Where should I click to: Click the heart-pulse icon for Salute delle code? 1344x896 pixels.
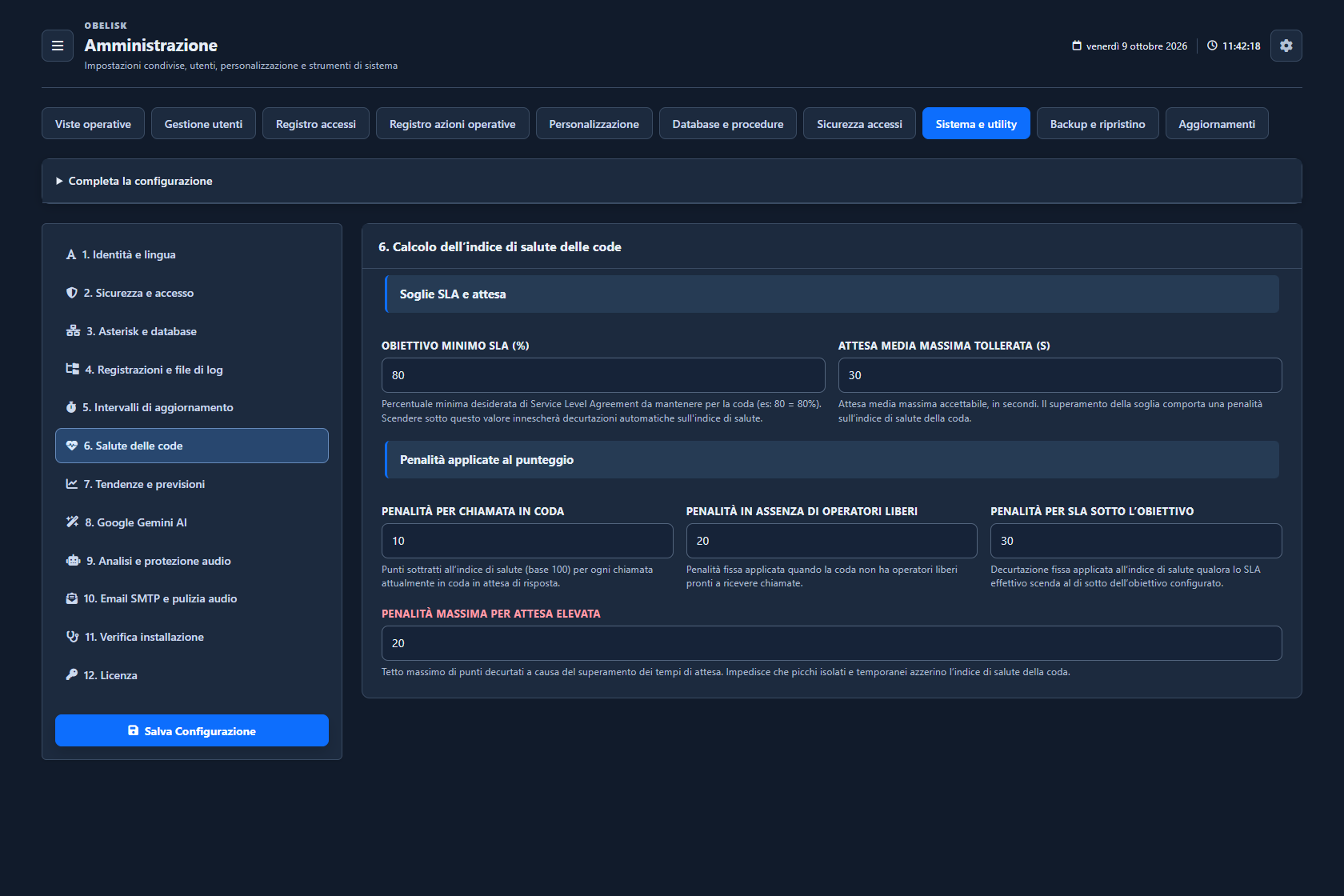(x=72, y=446)
